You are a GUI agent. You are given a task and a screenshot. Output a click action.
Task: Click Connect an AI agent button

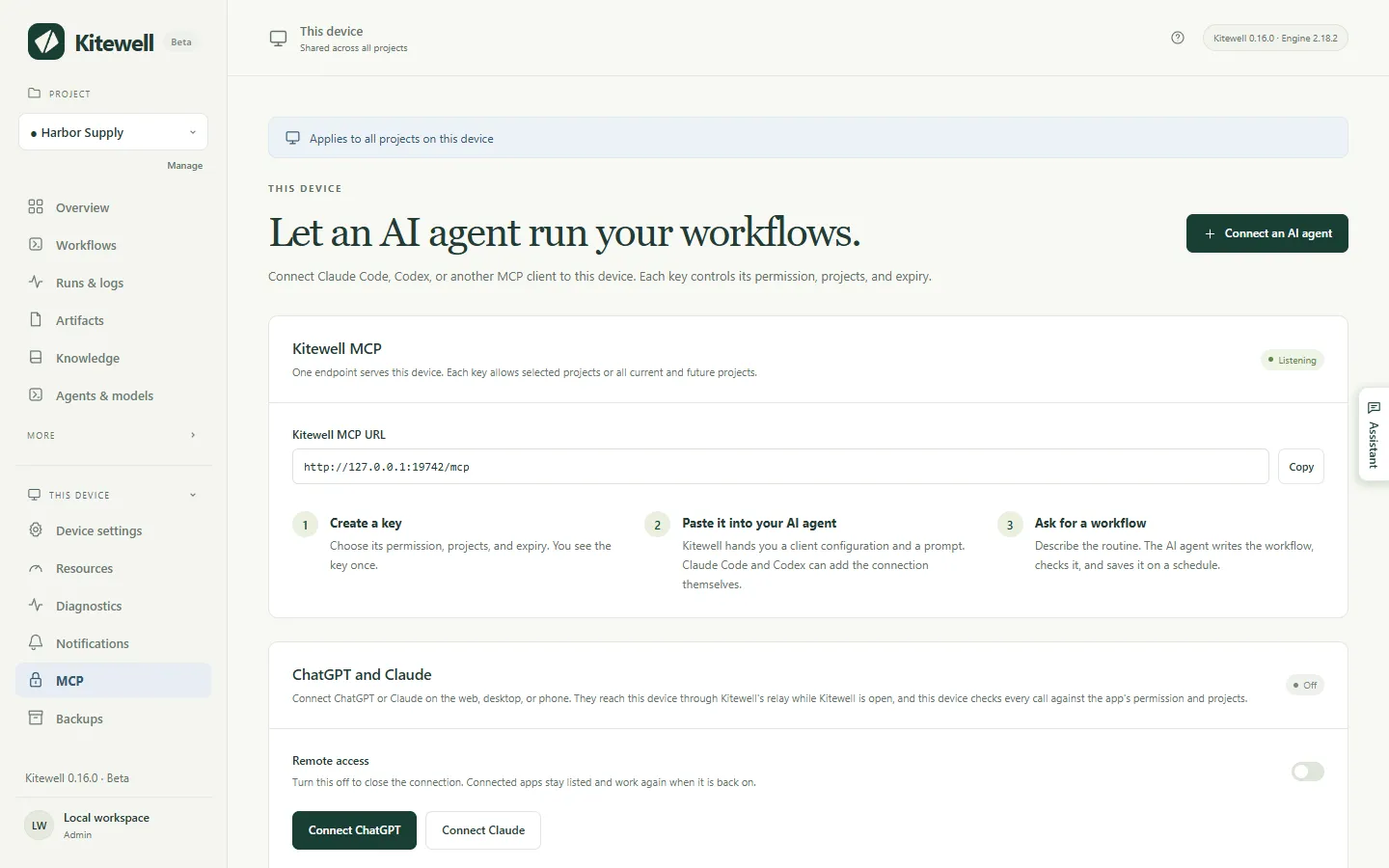tap(1266, 233)
